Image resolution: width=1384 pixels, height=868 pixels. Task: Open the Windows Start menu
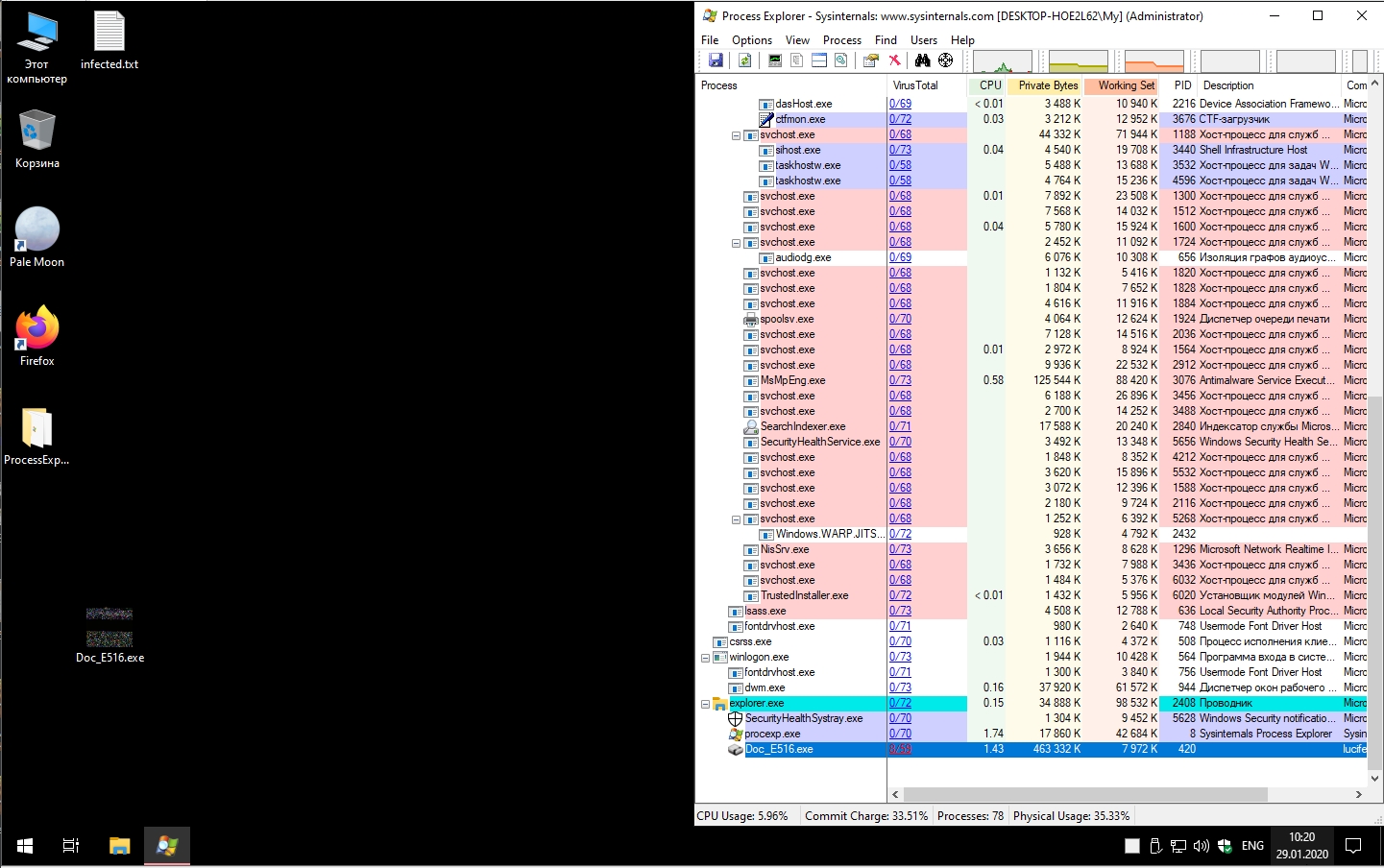tap(25, 846)
